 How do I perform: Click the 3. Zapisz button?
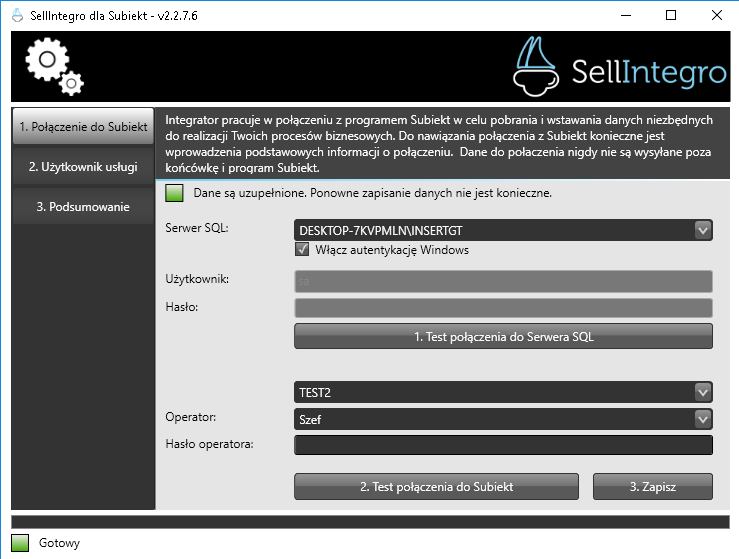pyautogui.click(x=652, y=486)
